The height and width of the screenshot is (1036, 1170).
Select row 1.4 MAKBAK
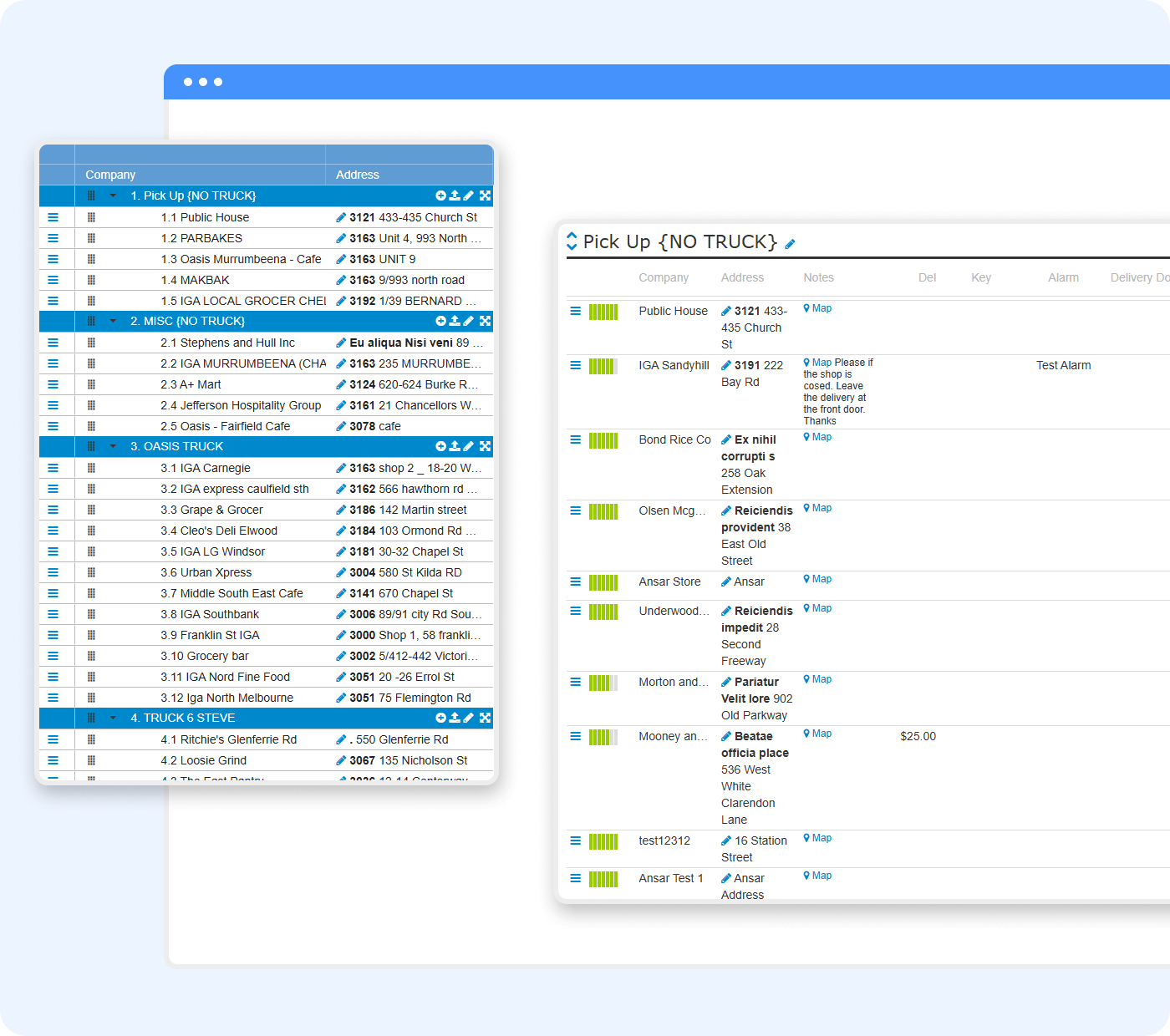(x=266, y=280)
